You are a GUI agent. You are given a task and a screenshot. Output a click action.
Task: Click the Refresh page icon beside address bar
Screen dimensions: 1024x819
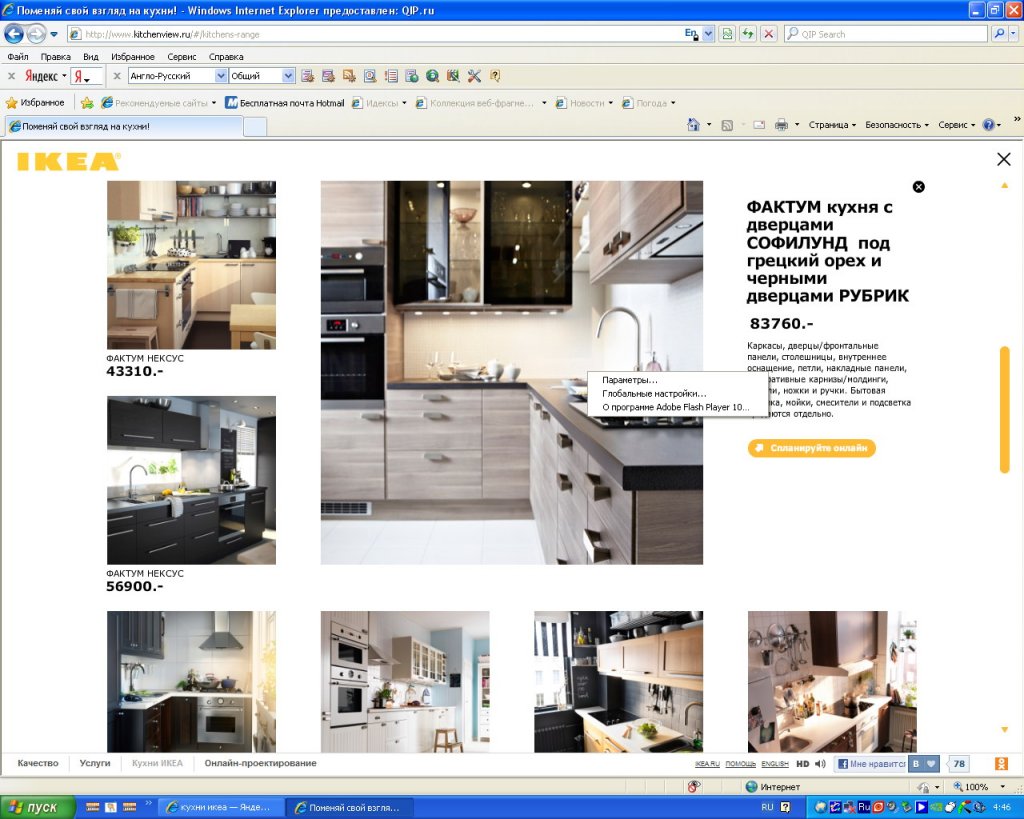(x=748, y=34)
